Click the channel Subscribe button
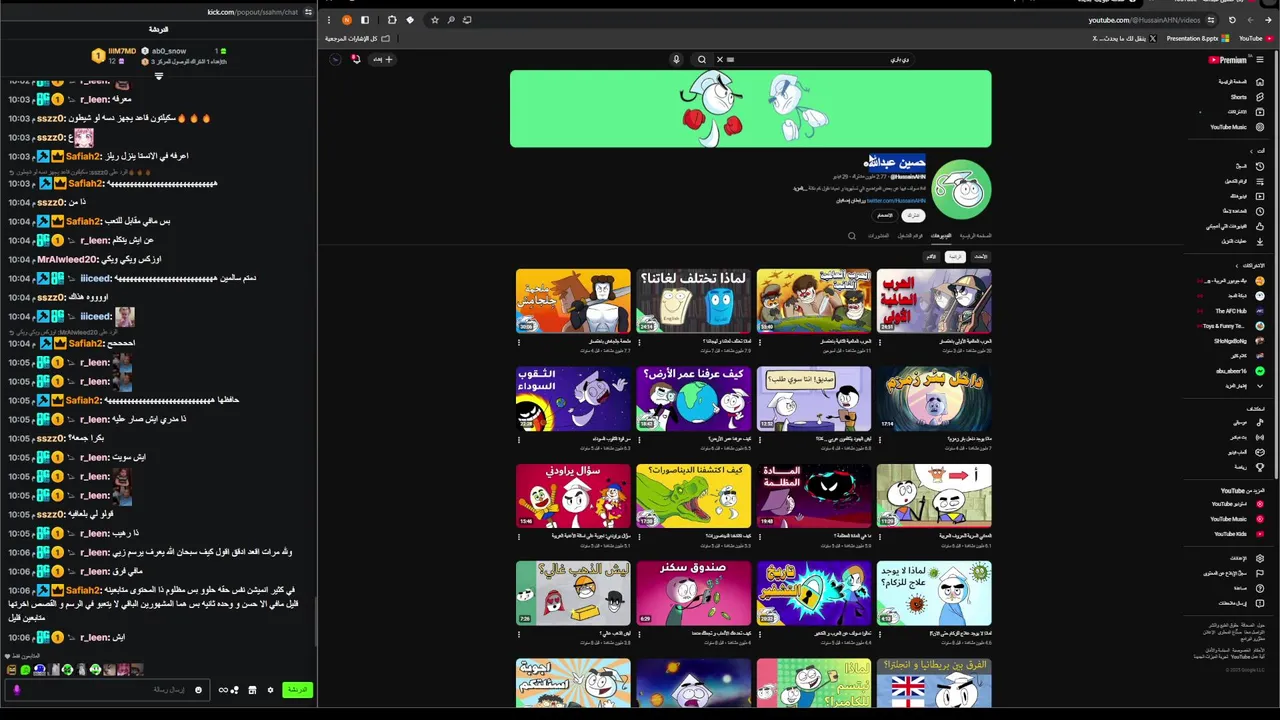1280x720 pixels. click(x=913, y=215)
